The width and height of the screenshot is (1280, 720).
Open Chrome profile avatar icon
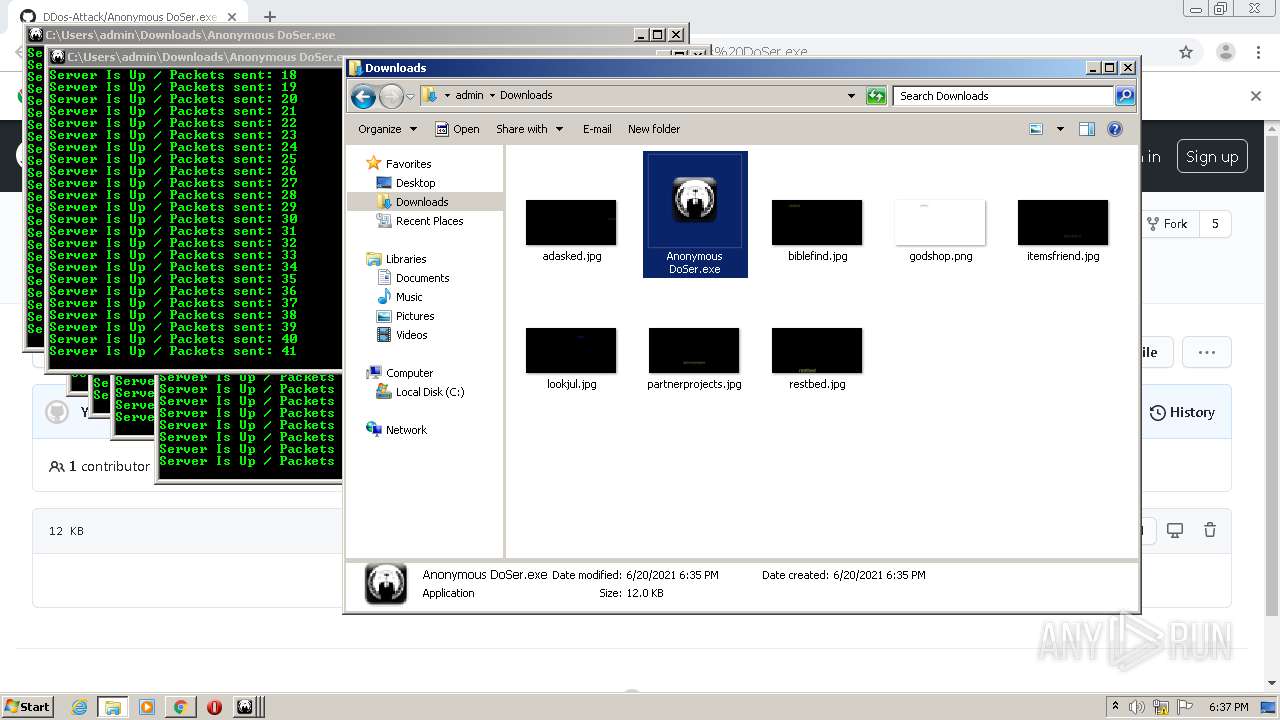(1225, 52)
